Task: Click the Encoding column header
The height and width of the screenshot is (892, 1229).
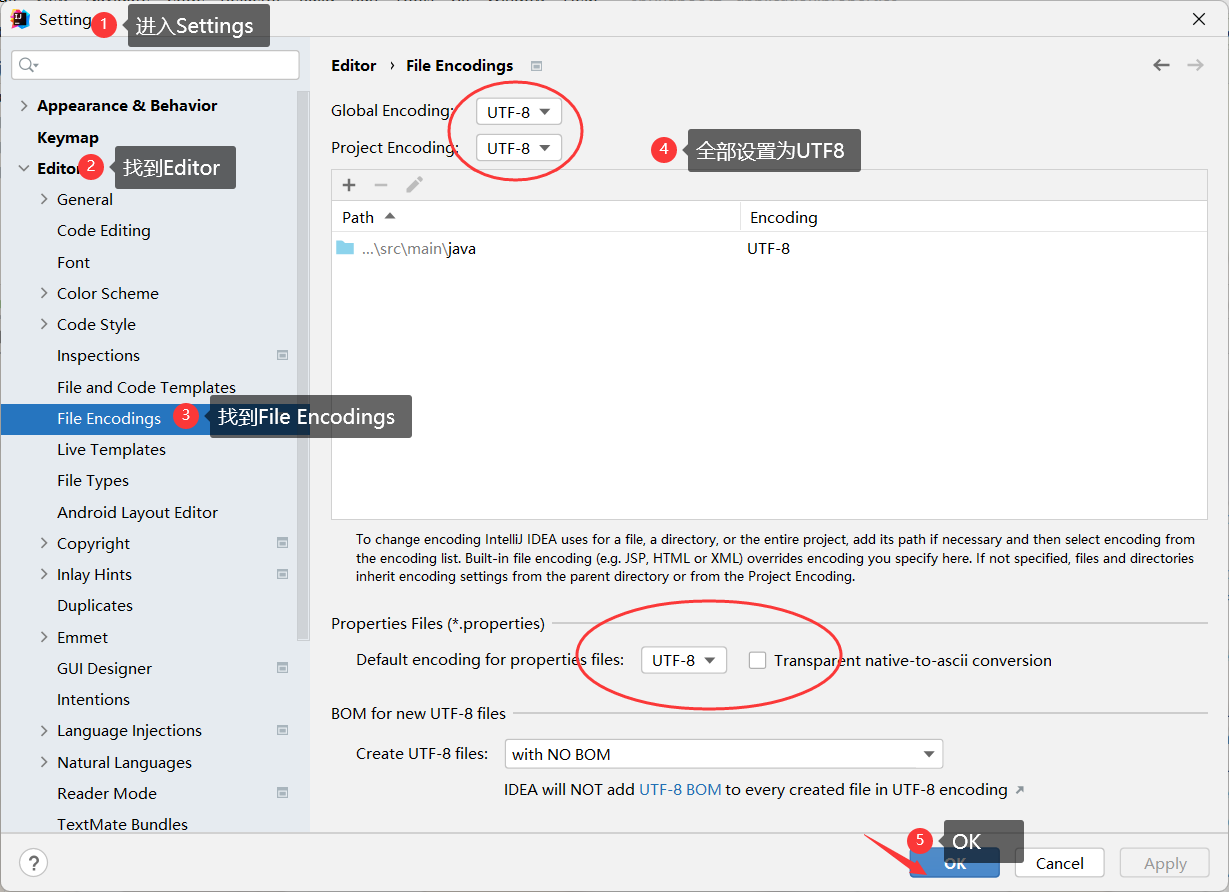Action: 973,217
